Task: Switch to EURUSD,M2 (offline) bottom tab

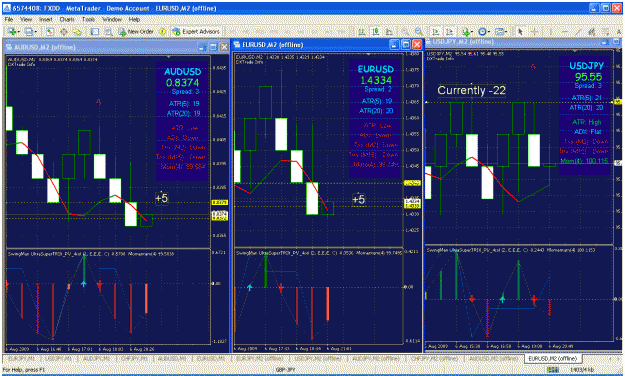Action: pyautogui.click(x=552, y=358)
